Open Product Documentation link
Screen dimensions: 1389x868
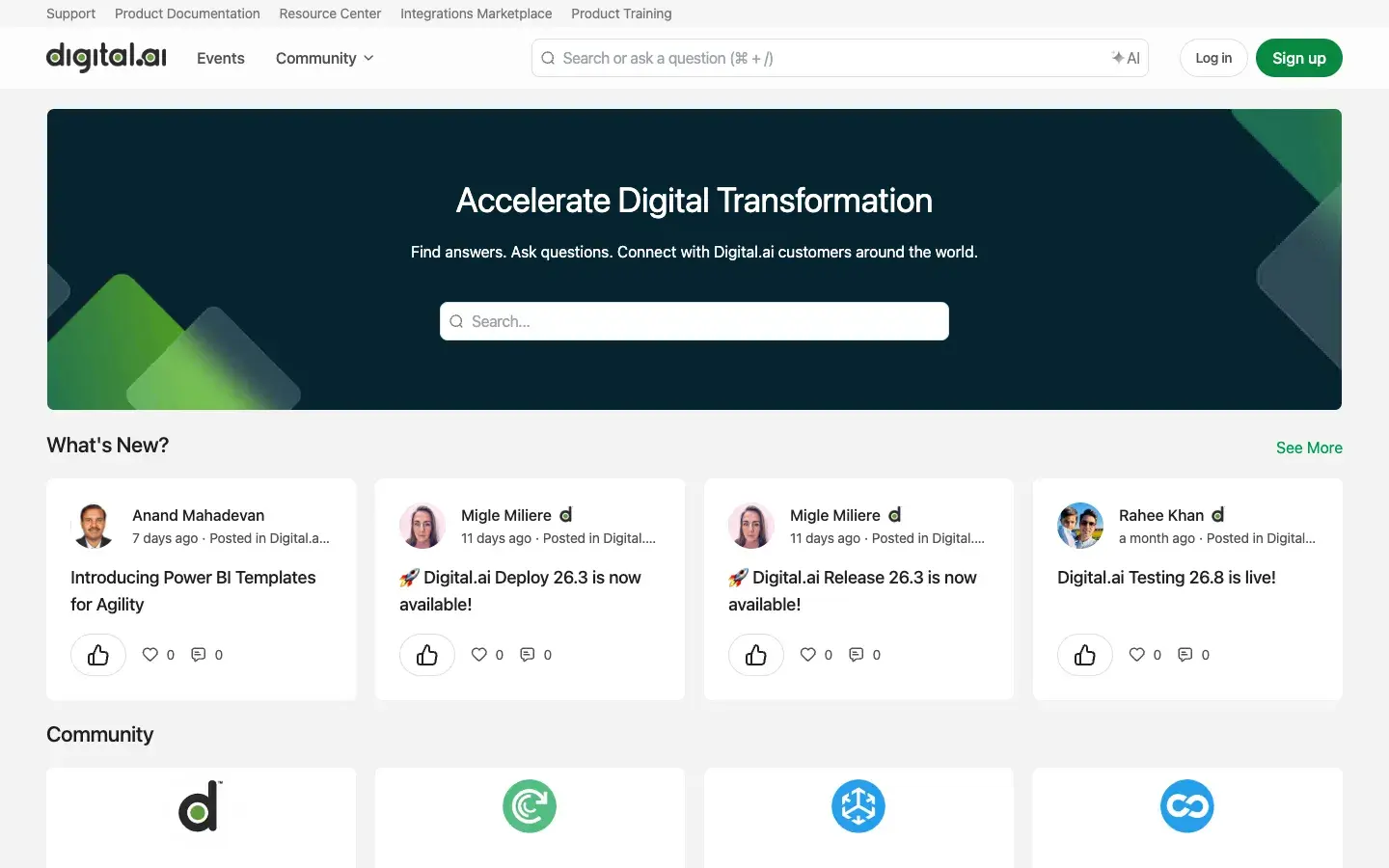[187, 14]
